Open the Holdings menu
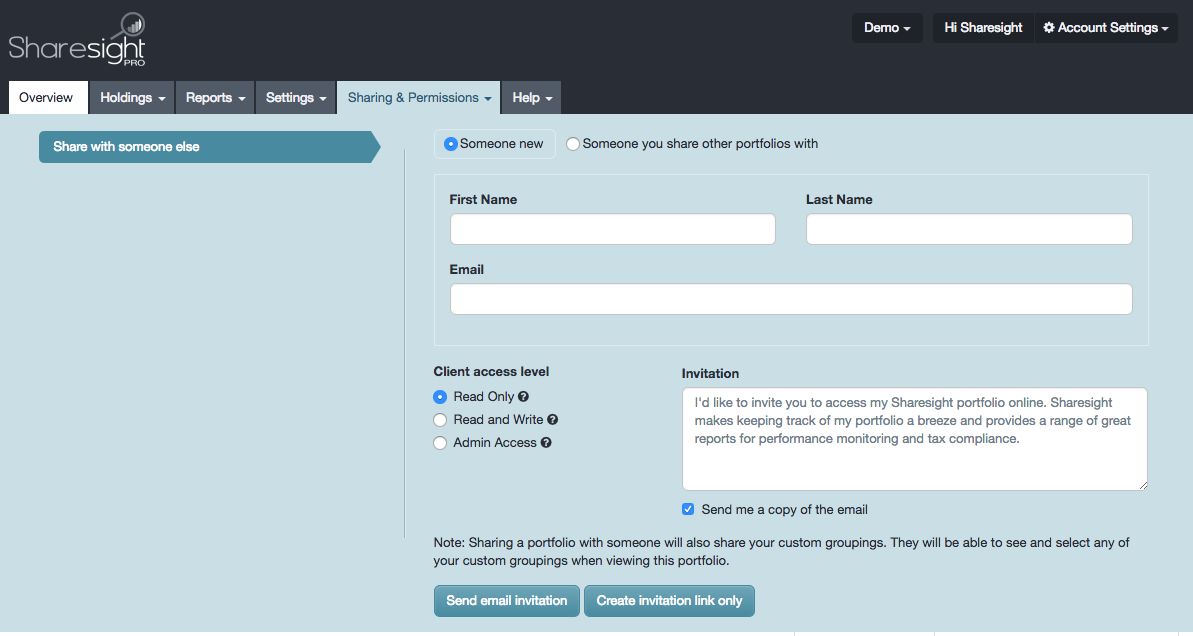 (132, 97)
